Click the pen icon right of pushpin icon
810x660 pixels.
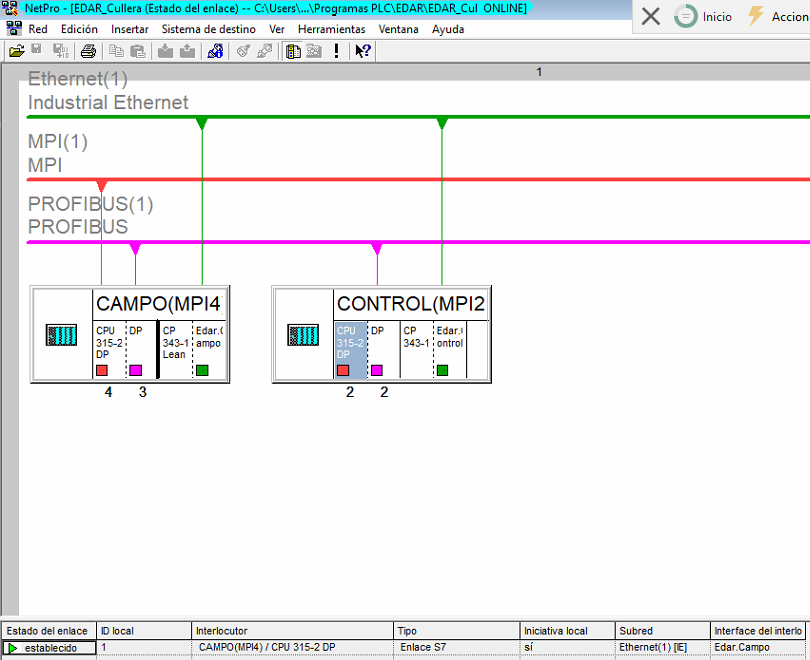pos(264,51)
